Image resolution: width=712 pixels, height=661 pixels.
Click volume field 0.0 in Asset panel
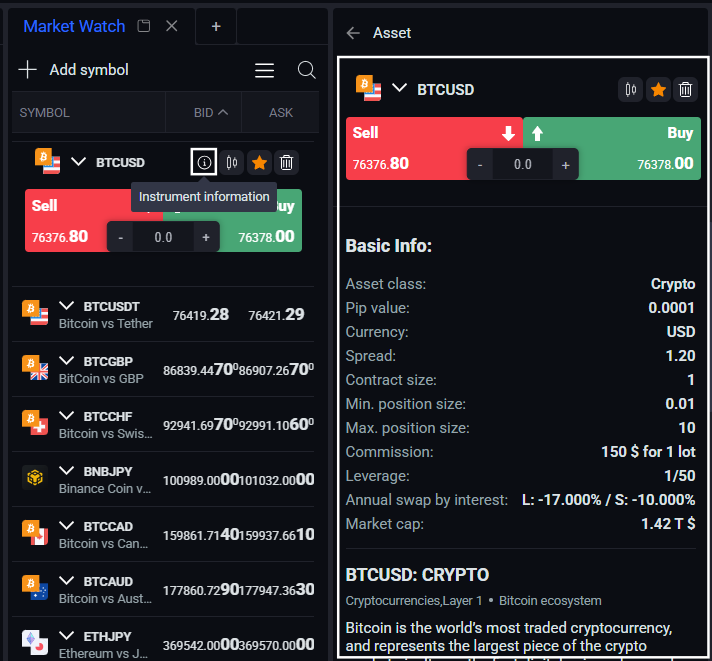[523, 164]
